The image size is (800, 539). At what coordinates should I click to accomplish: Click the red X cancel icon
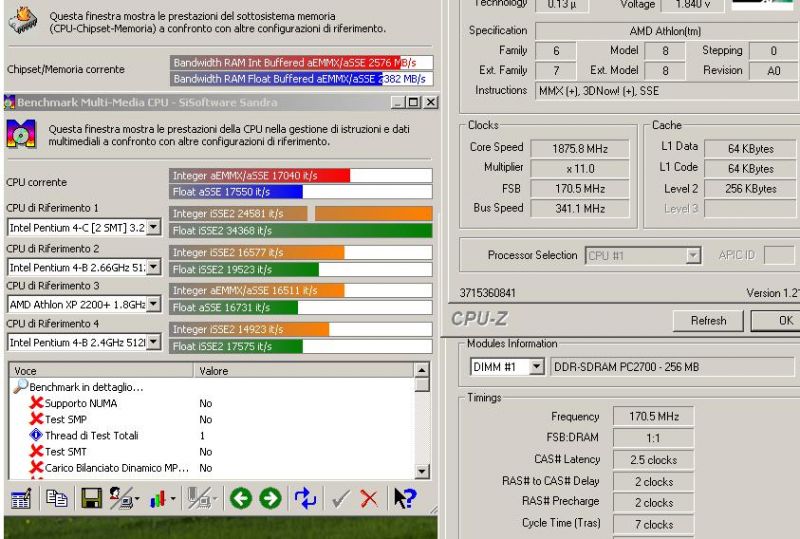369,498
